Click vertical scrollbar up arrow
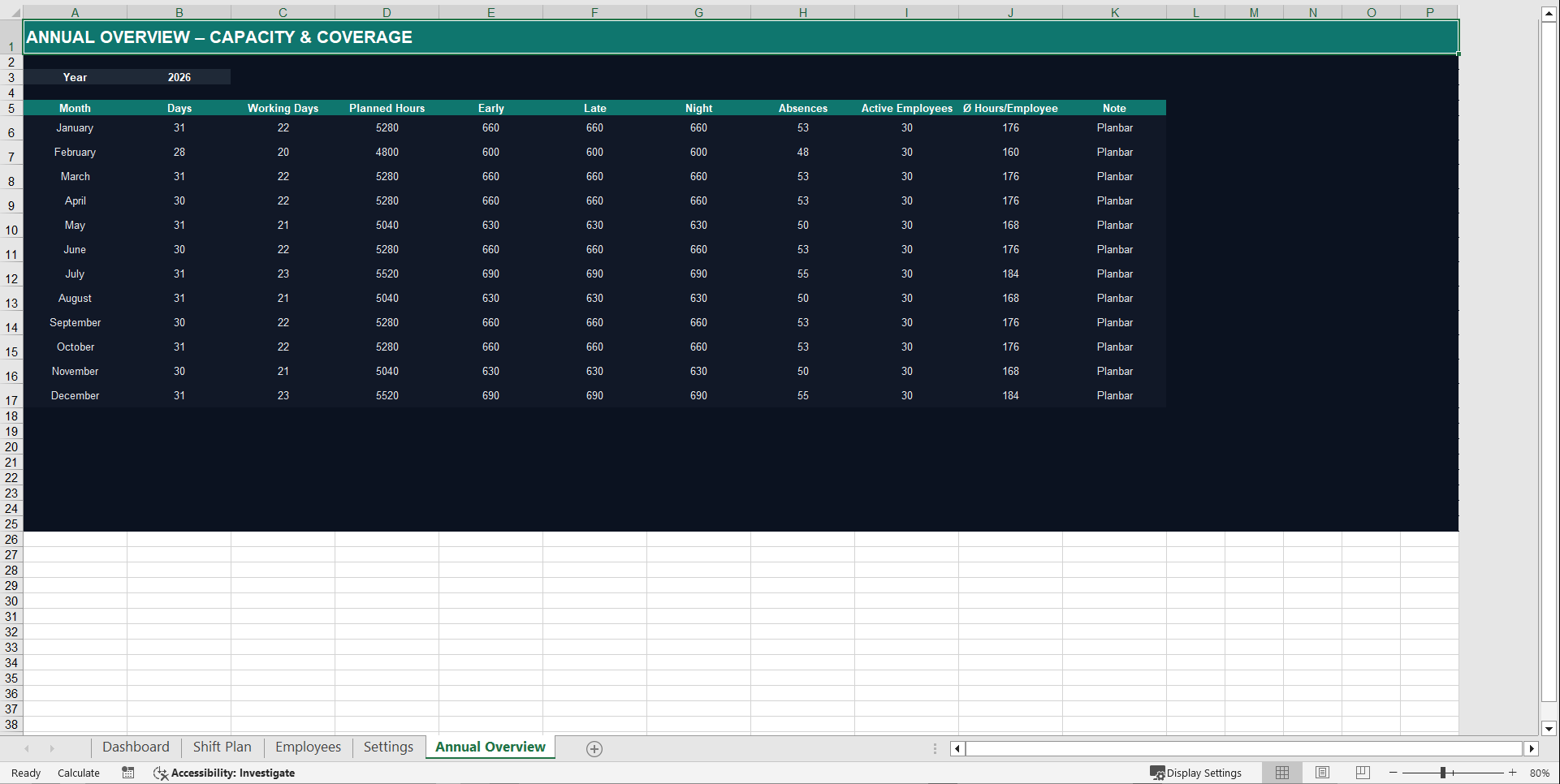Screen dimensions: 1560x784 tap(1549, 14)
